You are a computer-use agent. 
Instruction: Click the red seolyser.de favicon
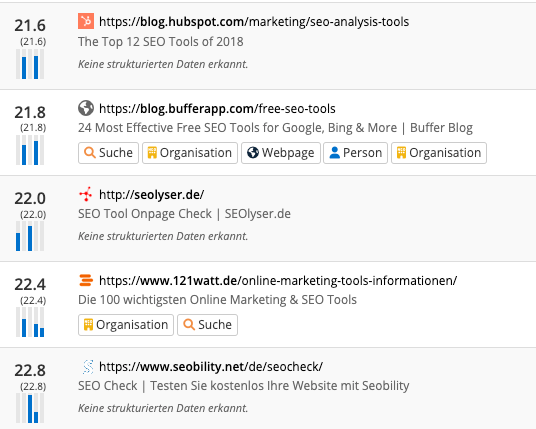point(86,194)
